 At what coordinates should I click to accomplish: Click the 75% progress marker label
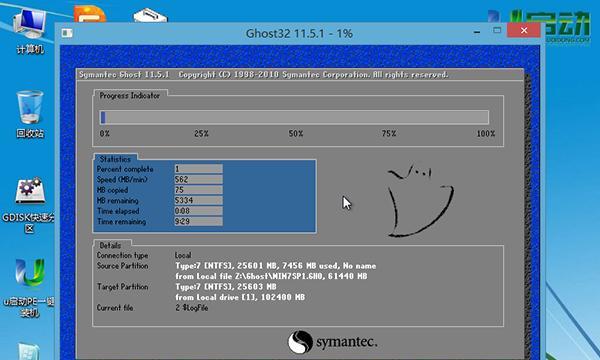tap(389, 134)
